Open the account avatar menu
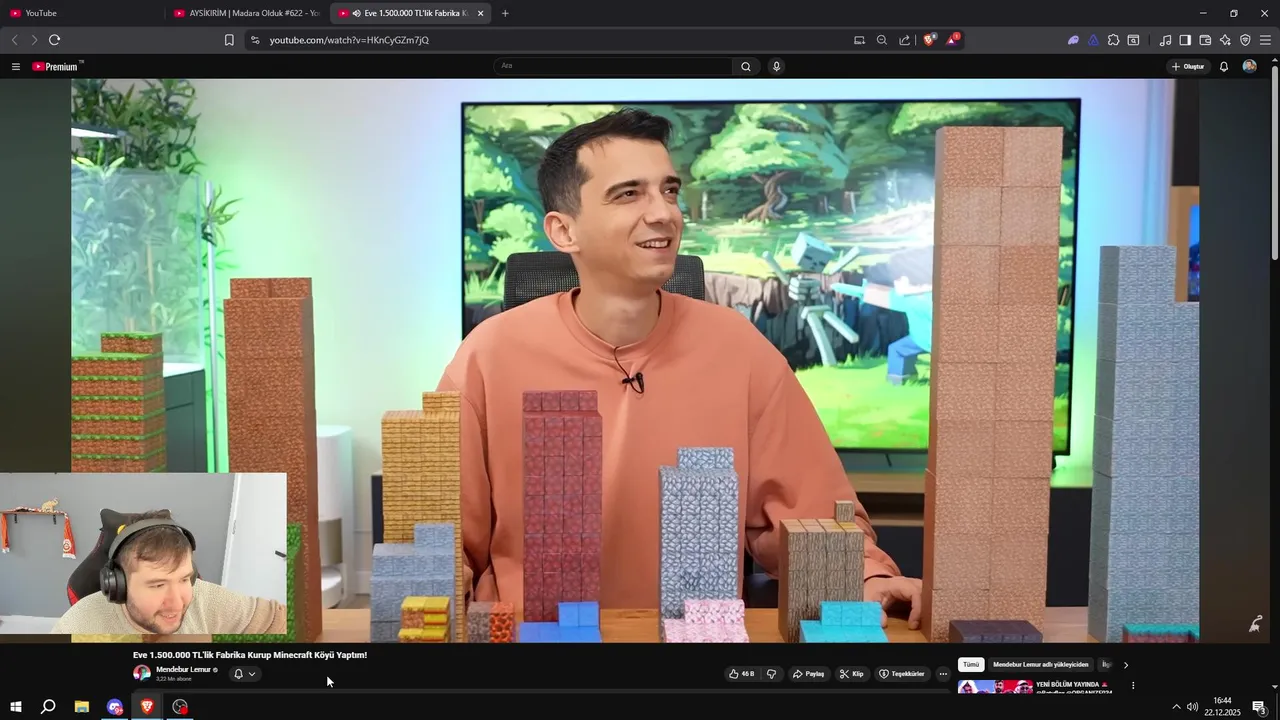The width and height of the screenshot is (1280, 720). pos(1249,67)
